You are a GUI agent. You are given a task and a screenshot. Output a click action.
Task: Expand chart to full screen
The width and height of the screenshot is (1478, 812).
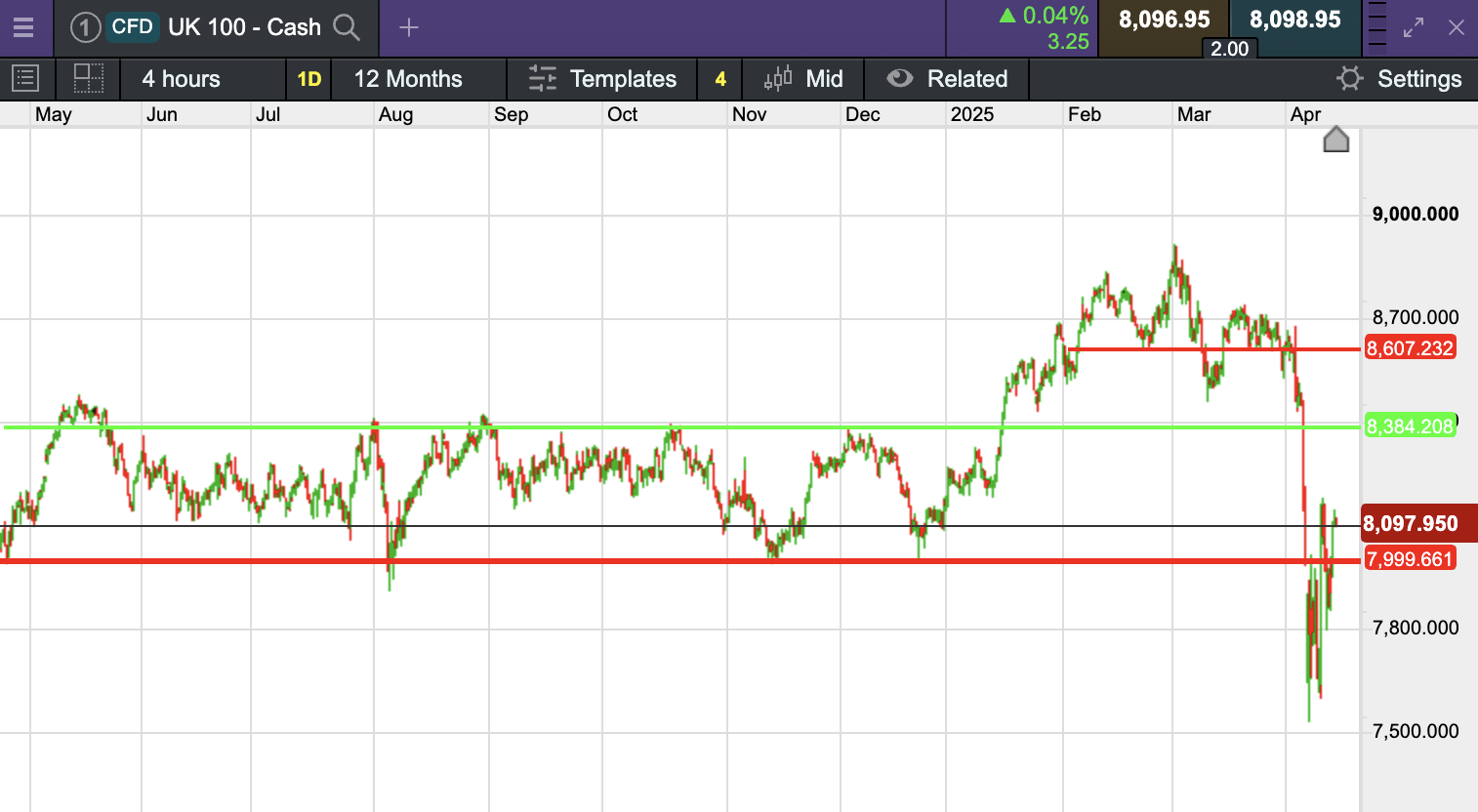coord(1413,27)
